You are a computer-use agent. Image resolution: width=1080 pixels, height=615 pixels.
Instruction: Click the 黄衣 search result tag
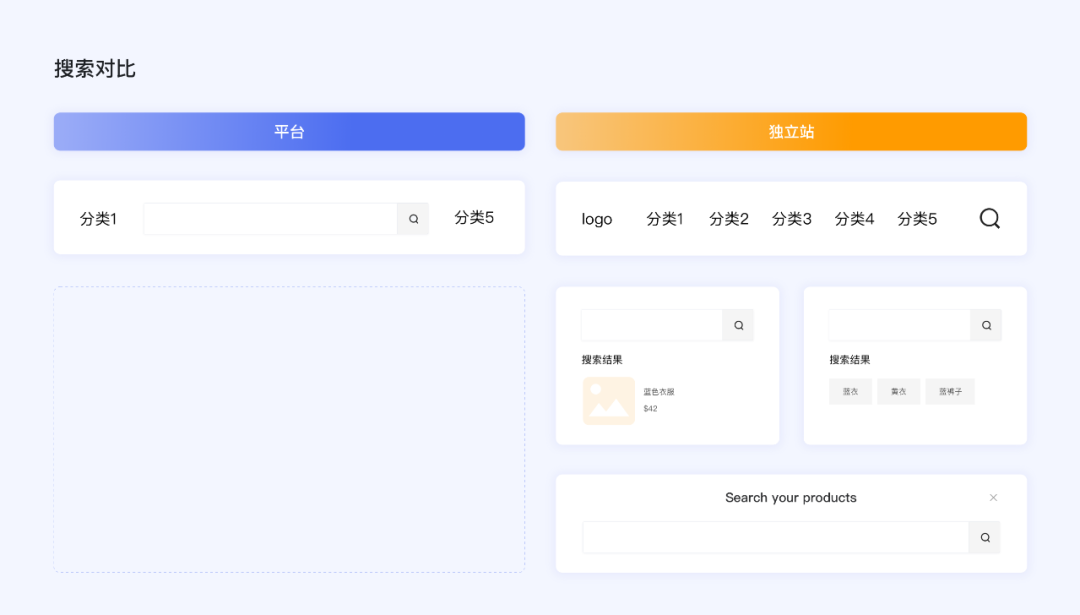898,392
